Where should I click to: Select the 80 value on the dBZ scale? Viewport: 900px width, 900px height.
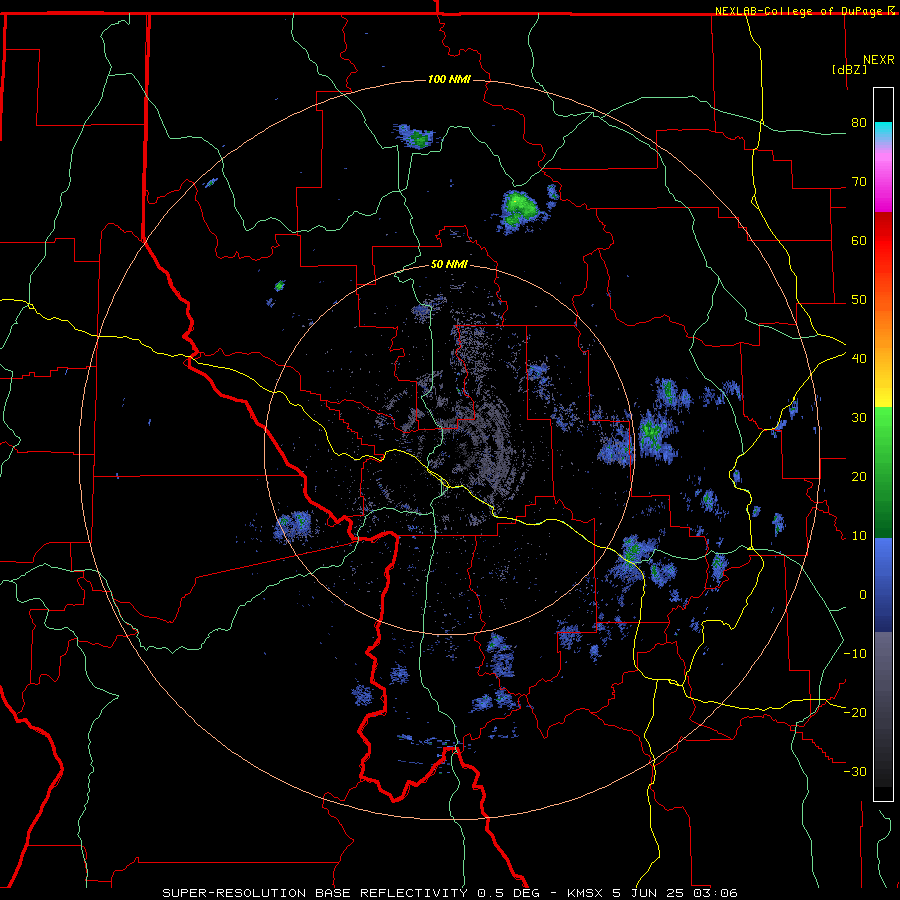tap(859, 123)
